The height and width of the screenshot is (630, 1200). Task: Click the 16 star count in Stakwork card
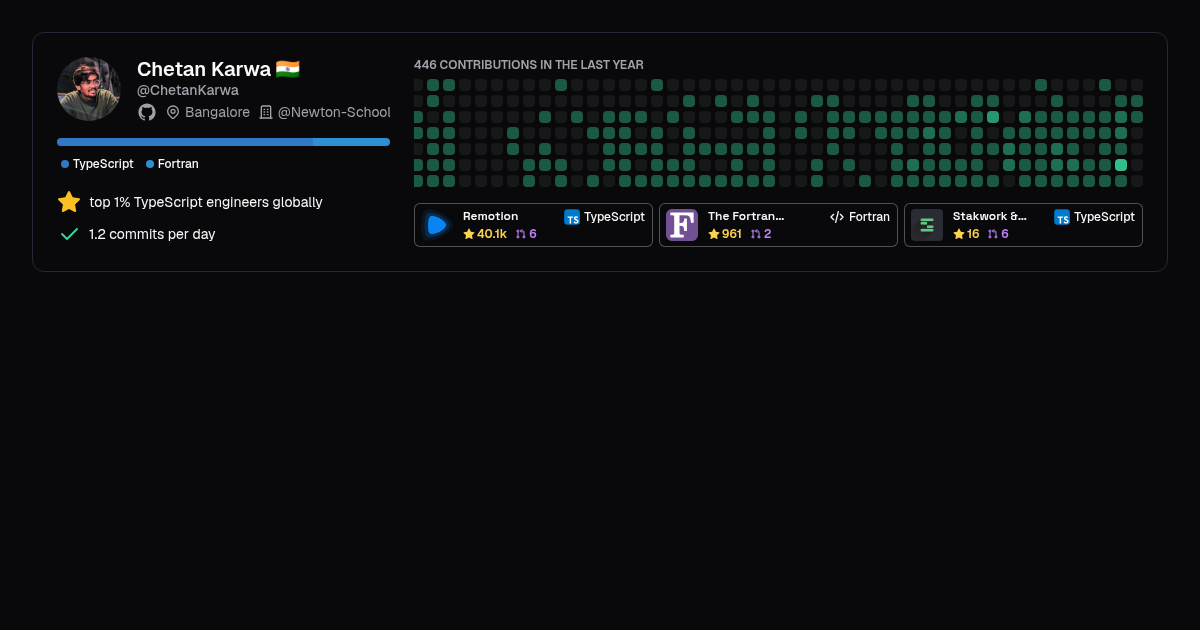(x=973, y=234)
